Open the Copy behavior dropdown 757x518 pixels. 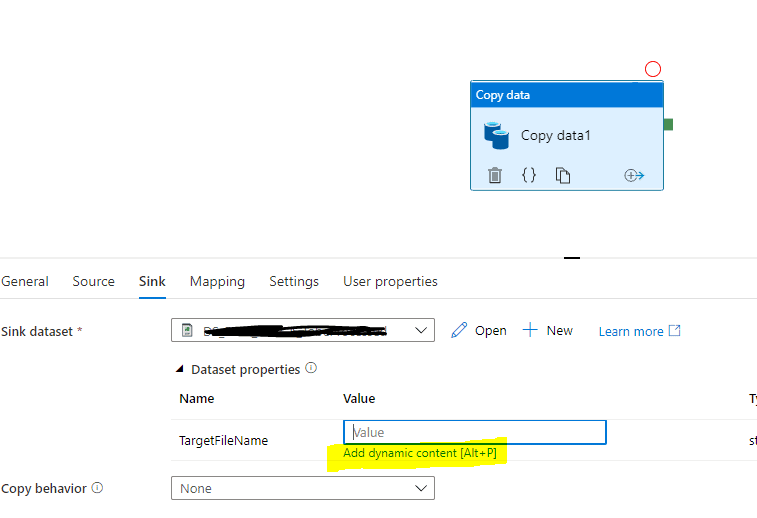[x=303, y=488]
